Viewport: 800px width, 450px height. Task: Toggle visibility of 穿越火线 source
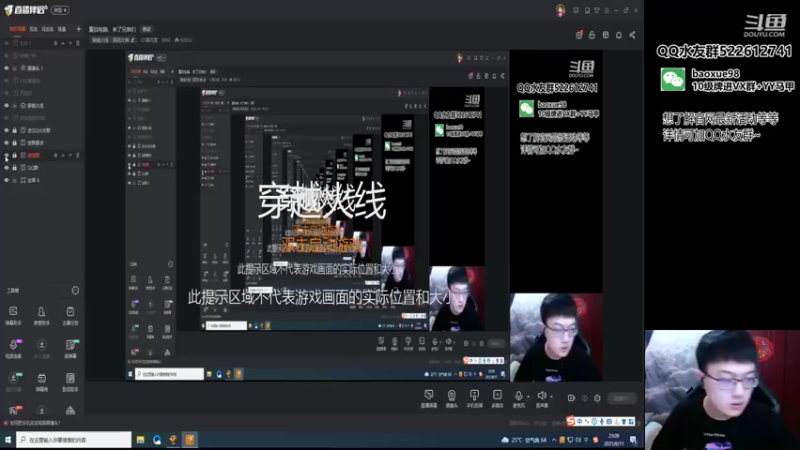pos(7,106)
